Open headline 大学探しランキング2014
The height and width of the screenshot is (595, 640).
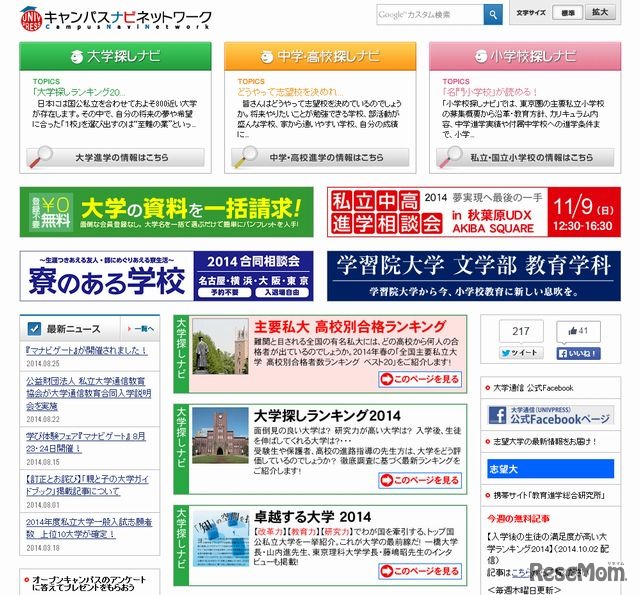327,416
